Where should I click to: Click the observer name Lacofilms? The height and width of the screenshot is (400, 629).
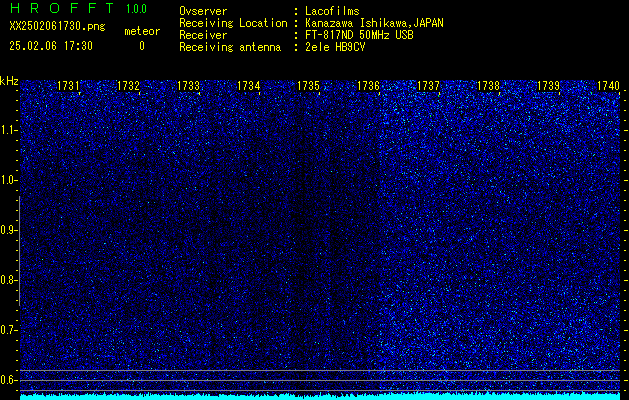click(x=332, y=11)
